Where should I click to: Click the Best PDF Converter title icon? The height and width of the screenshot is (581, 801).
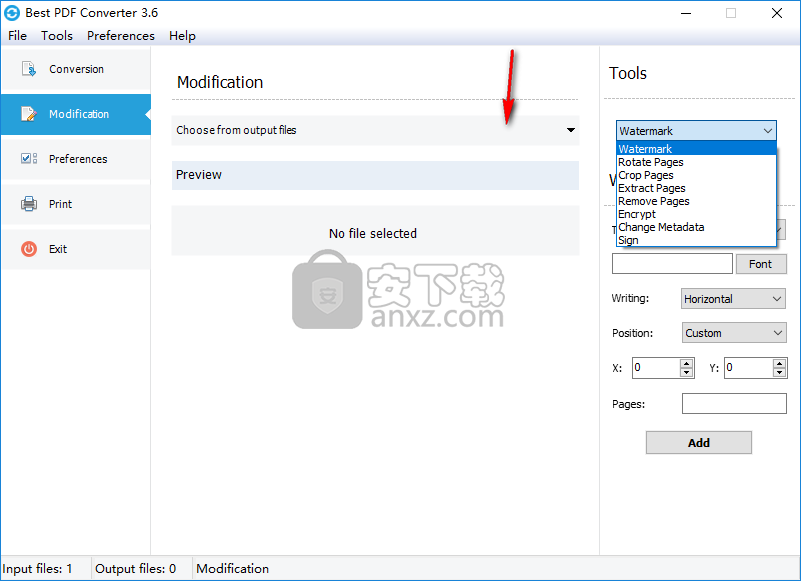pyautogui.click(x=12, y=13)
